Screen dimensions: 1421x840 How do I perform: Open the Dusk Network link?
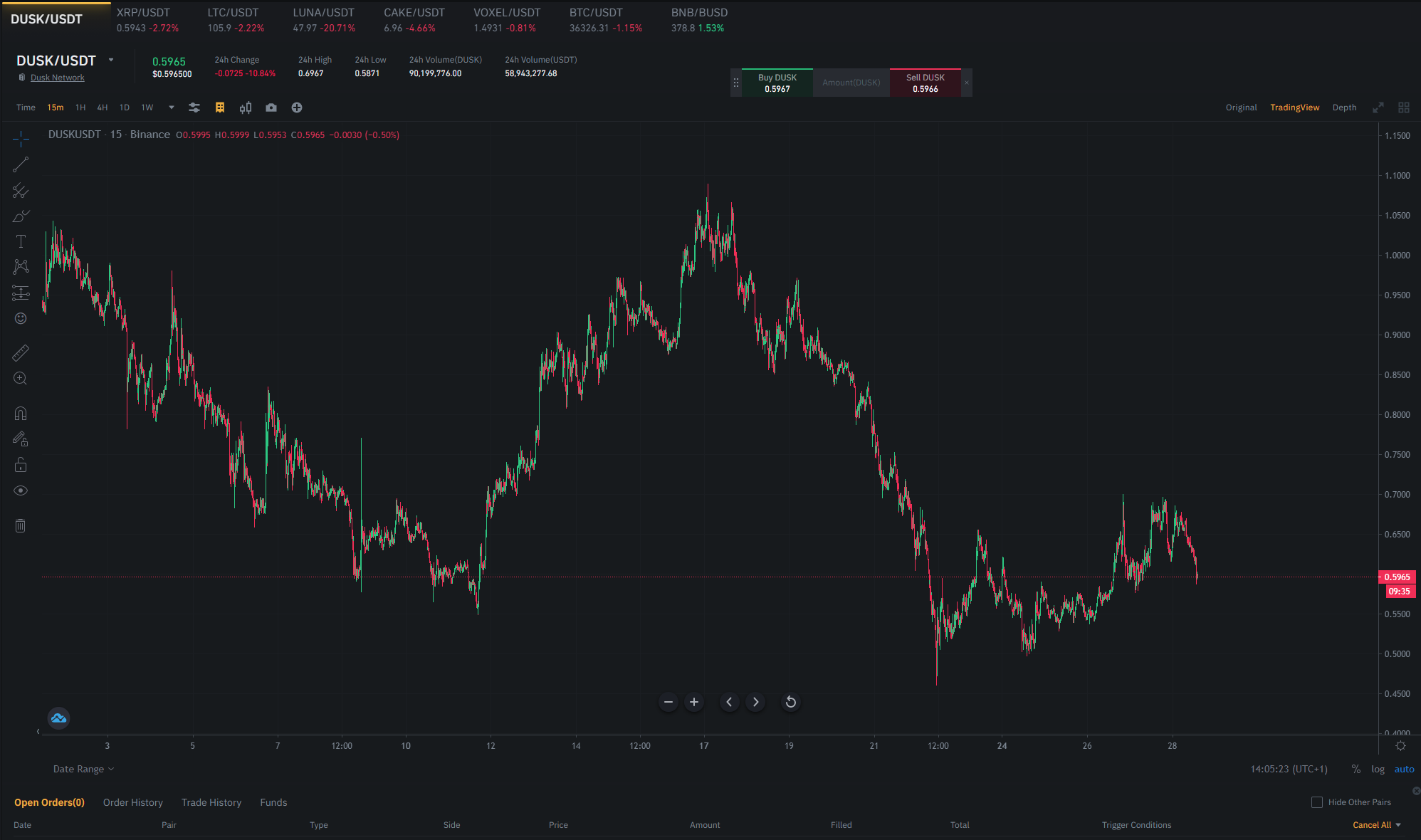click(x=58, y=78)
